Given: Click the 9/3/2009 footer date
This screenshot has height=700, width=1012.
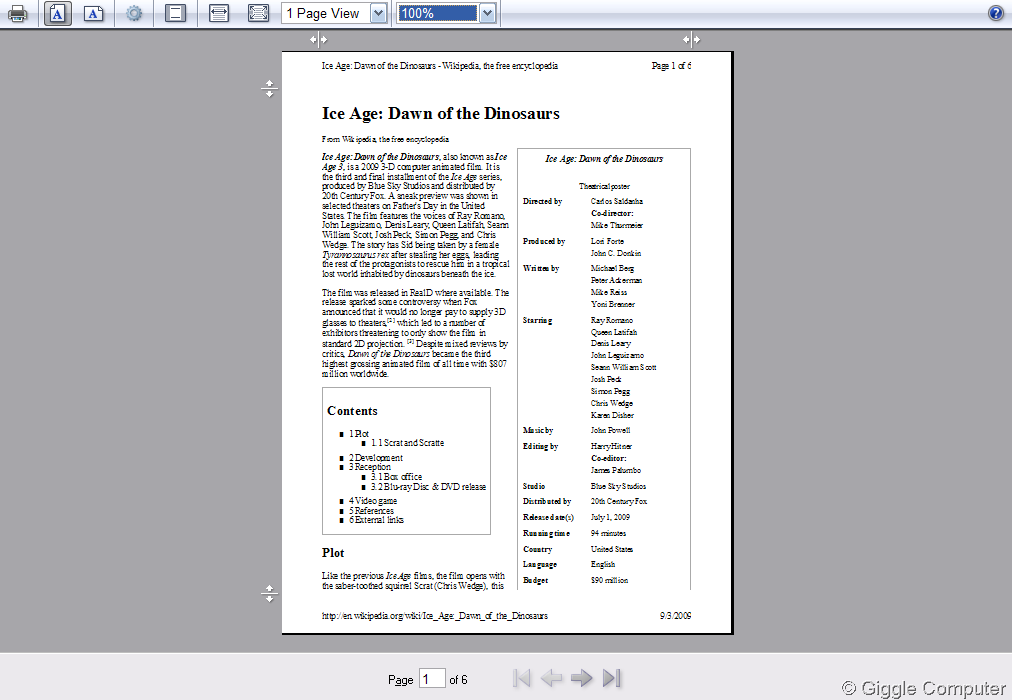Looking at the screenshot, I should pos(676,615).
